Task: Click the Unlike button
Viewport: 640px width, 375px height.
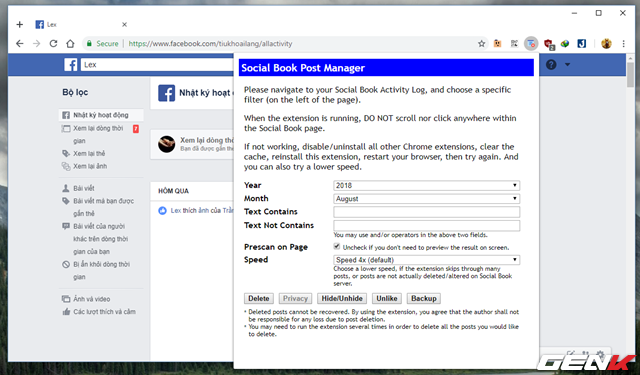Action: pos(387,298)
